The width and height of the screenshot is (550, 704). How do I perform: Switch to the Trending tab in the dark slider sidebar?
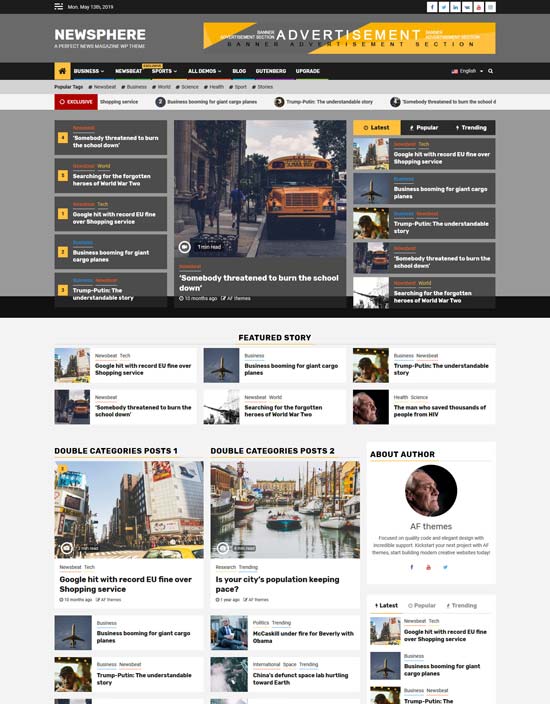click(471, 128)
